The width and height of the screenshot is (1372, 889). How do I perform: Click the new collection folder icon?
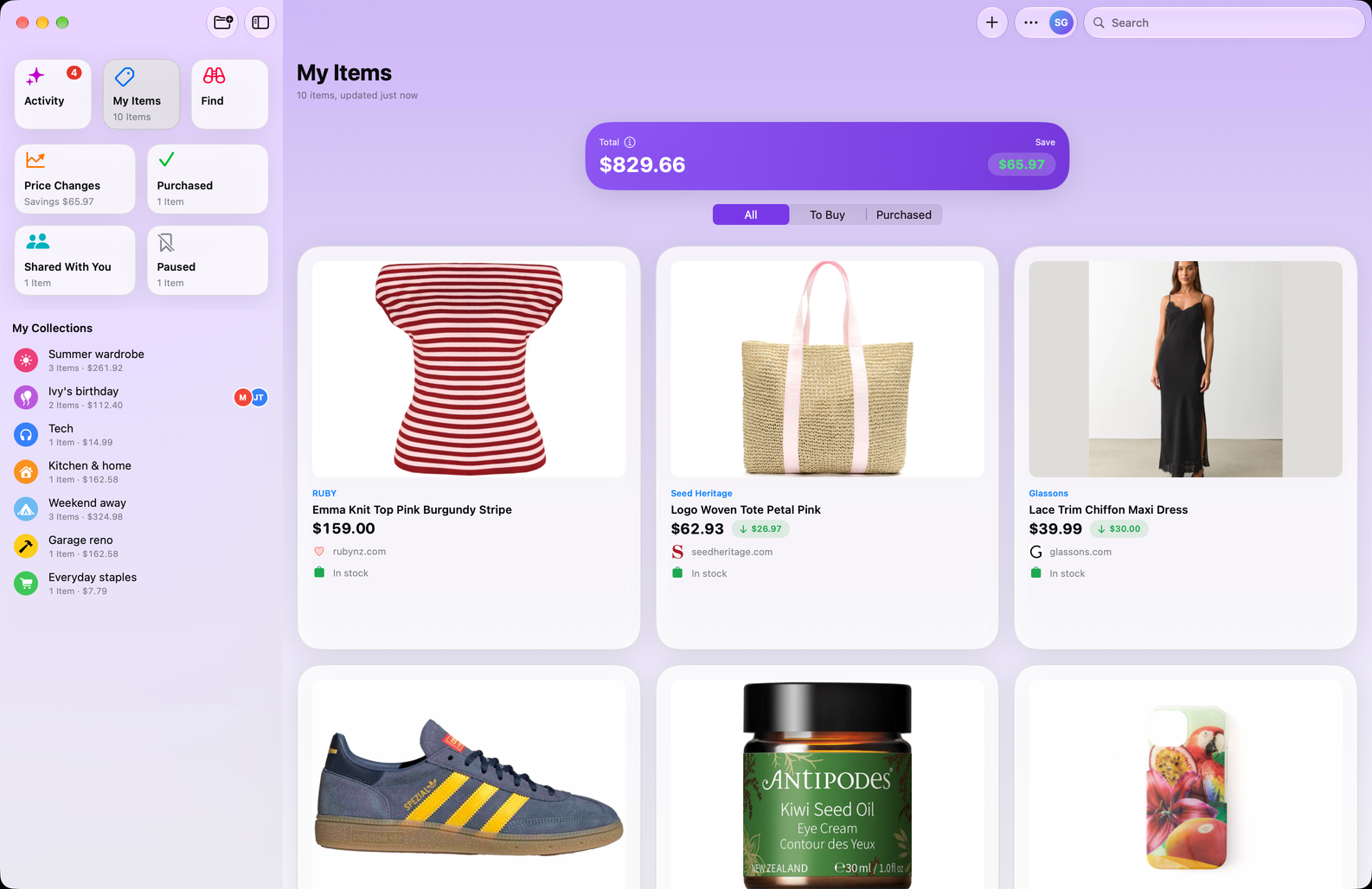223,22
